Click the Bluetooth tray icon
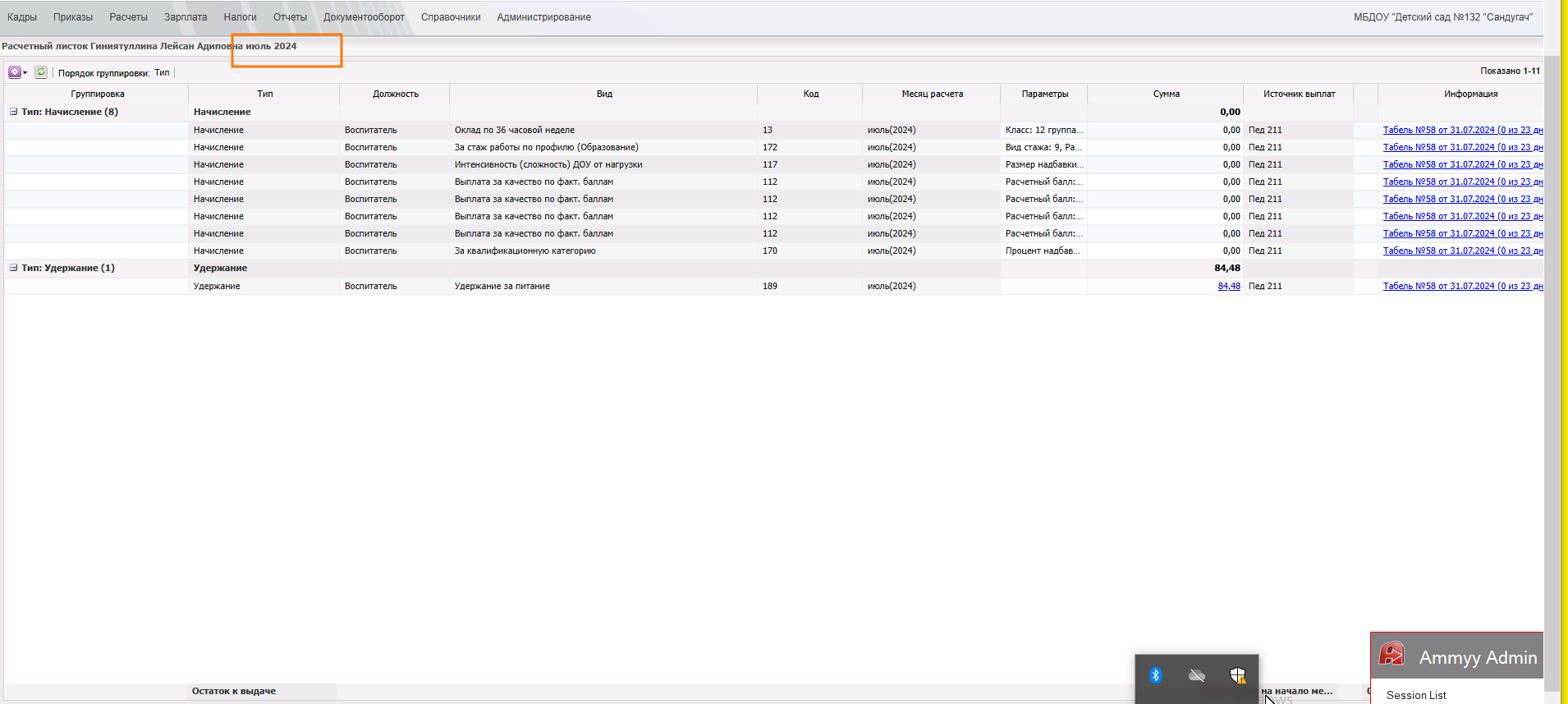This screenshot has height=704, width=1568. click(x=1156, y=675)
